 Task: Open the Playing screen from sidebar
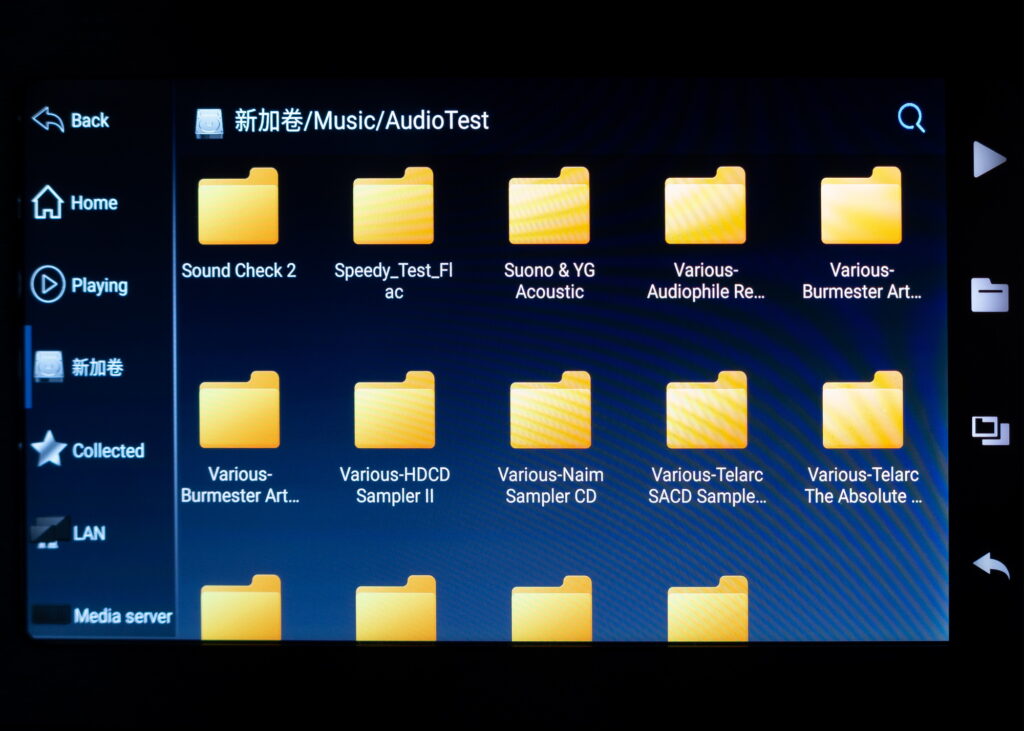(x=79, y=285)
